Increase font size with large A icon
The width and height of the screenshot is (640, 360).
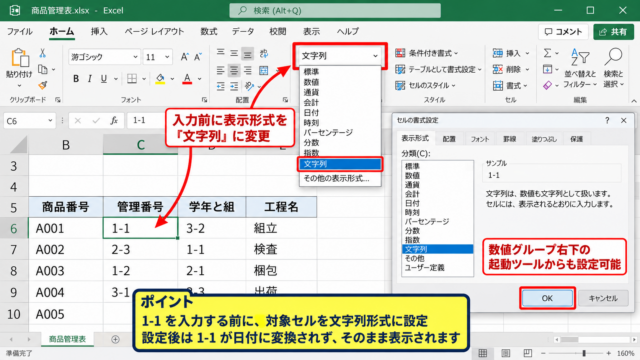pos(184,57)
